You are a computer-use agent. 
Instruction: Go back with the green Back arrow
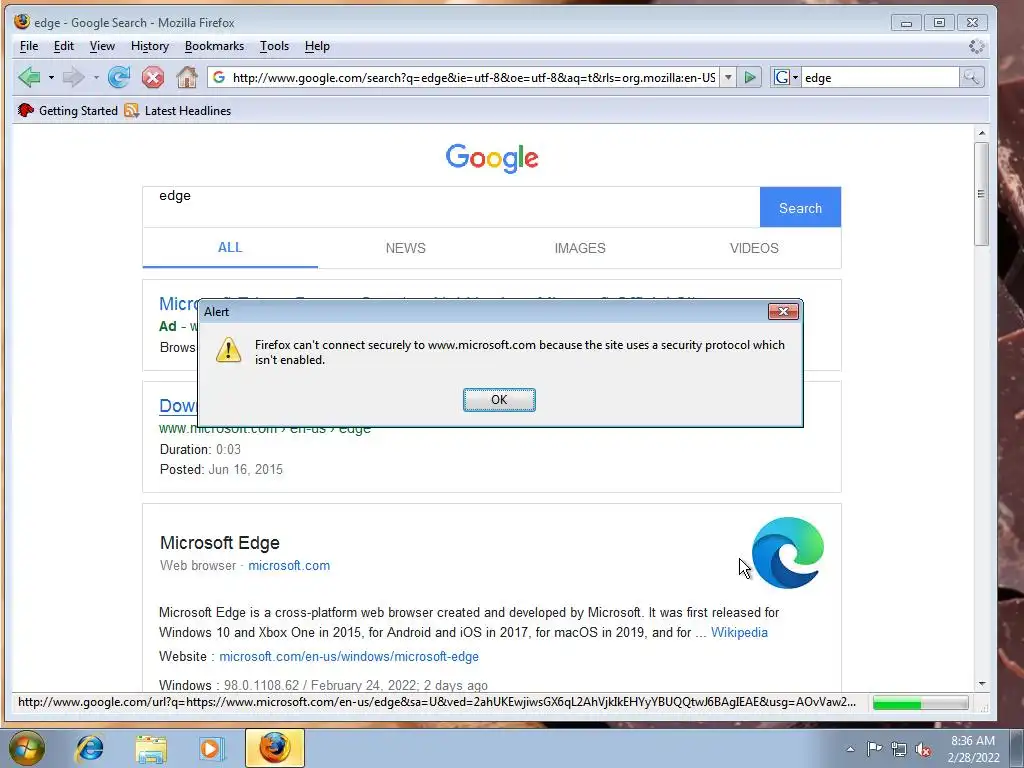pos(29,77)
